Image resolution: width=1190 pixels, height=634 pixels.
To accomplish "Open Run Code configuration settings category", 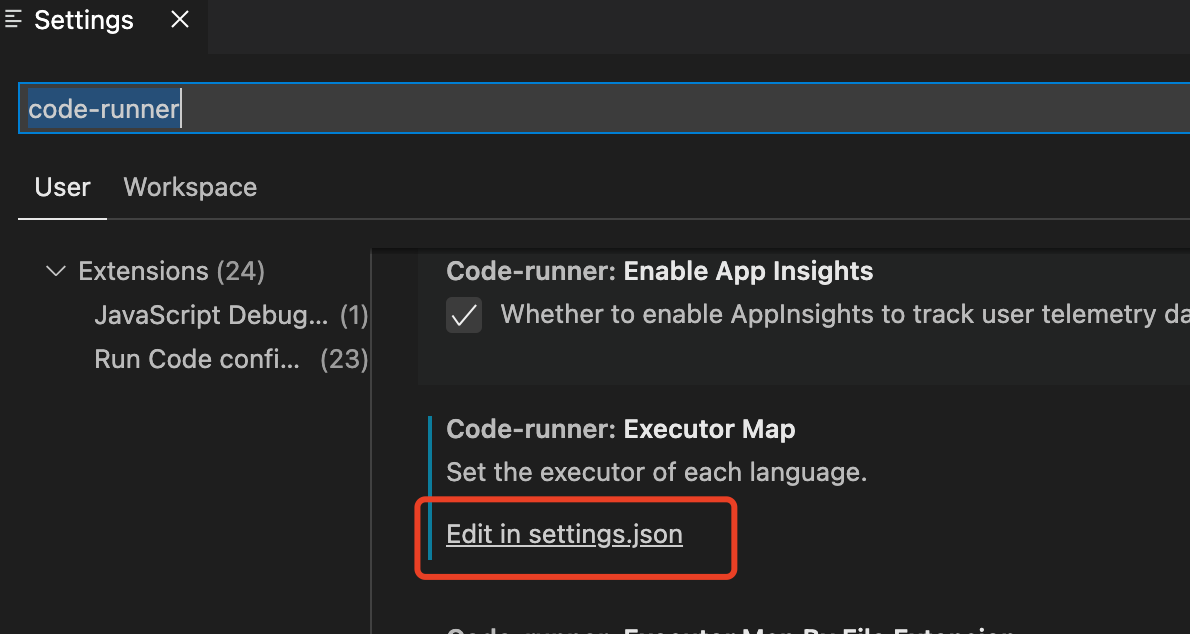I will pos(197,359).
